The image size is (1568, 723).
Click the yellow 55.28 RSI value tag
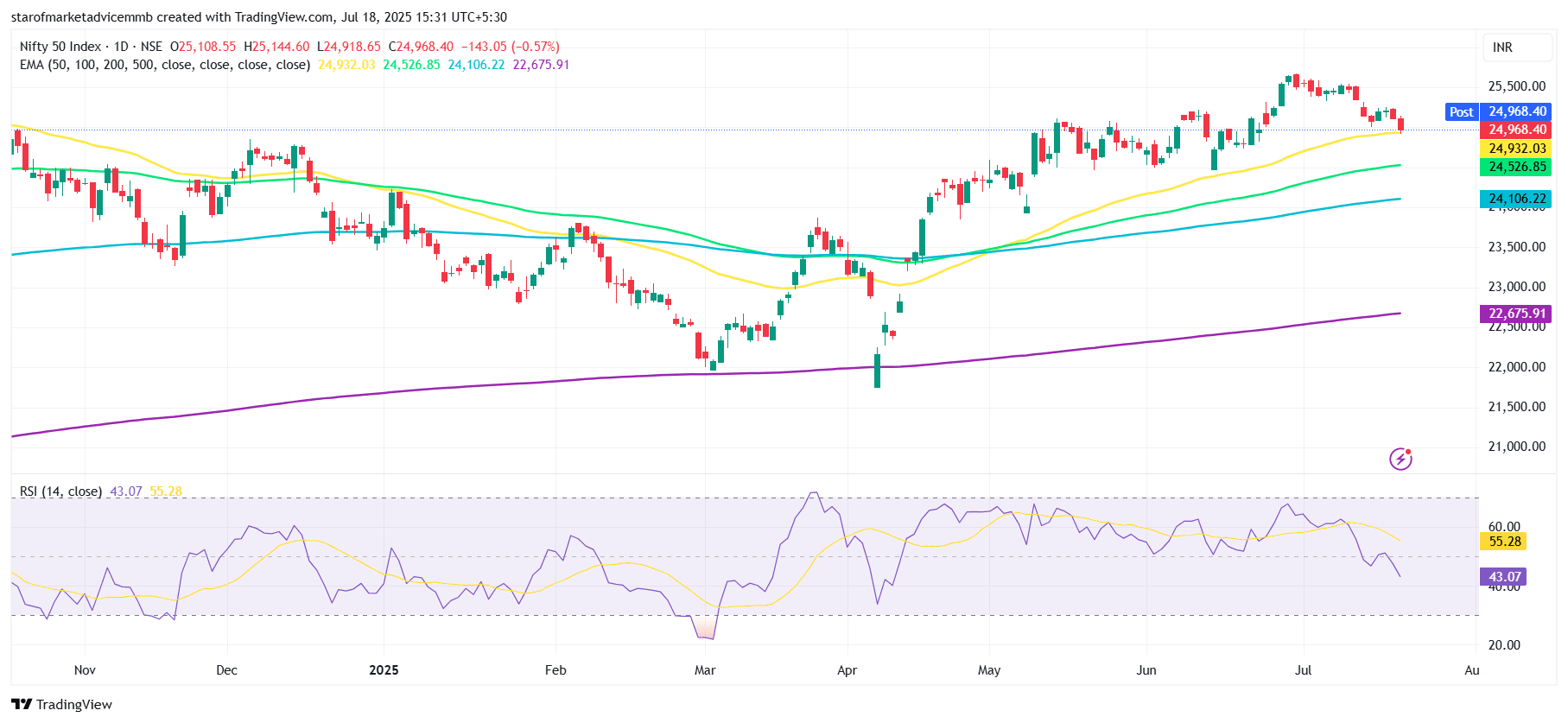(x=1504, y=542)
